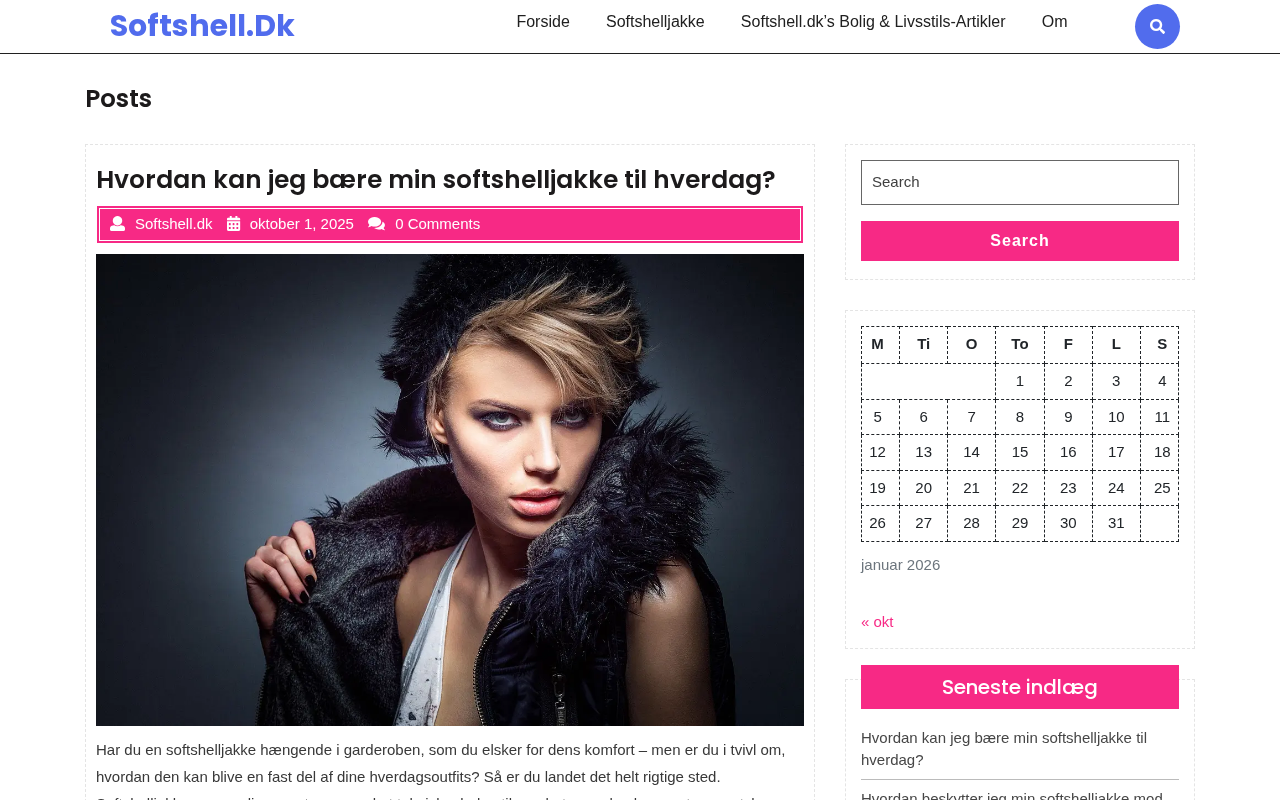Image resolution: width=1280 pixels, height=800 pixels.
Task: Open the post title about softshelljakke til hverdag
Action: pos(436,180)
